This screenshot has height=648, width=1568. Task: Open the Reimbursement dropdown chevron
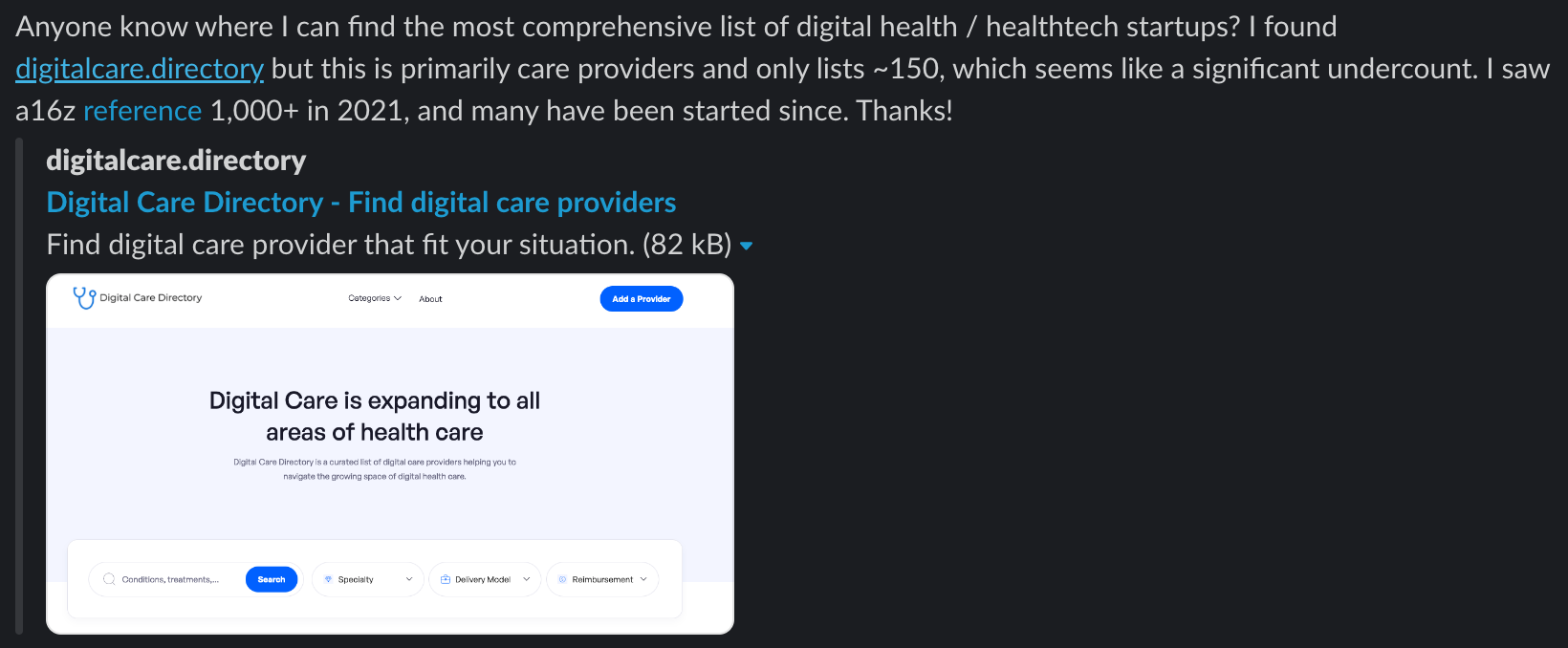pyautogui.click(x=643, y=579)
